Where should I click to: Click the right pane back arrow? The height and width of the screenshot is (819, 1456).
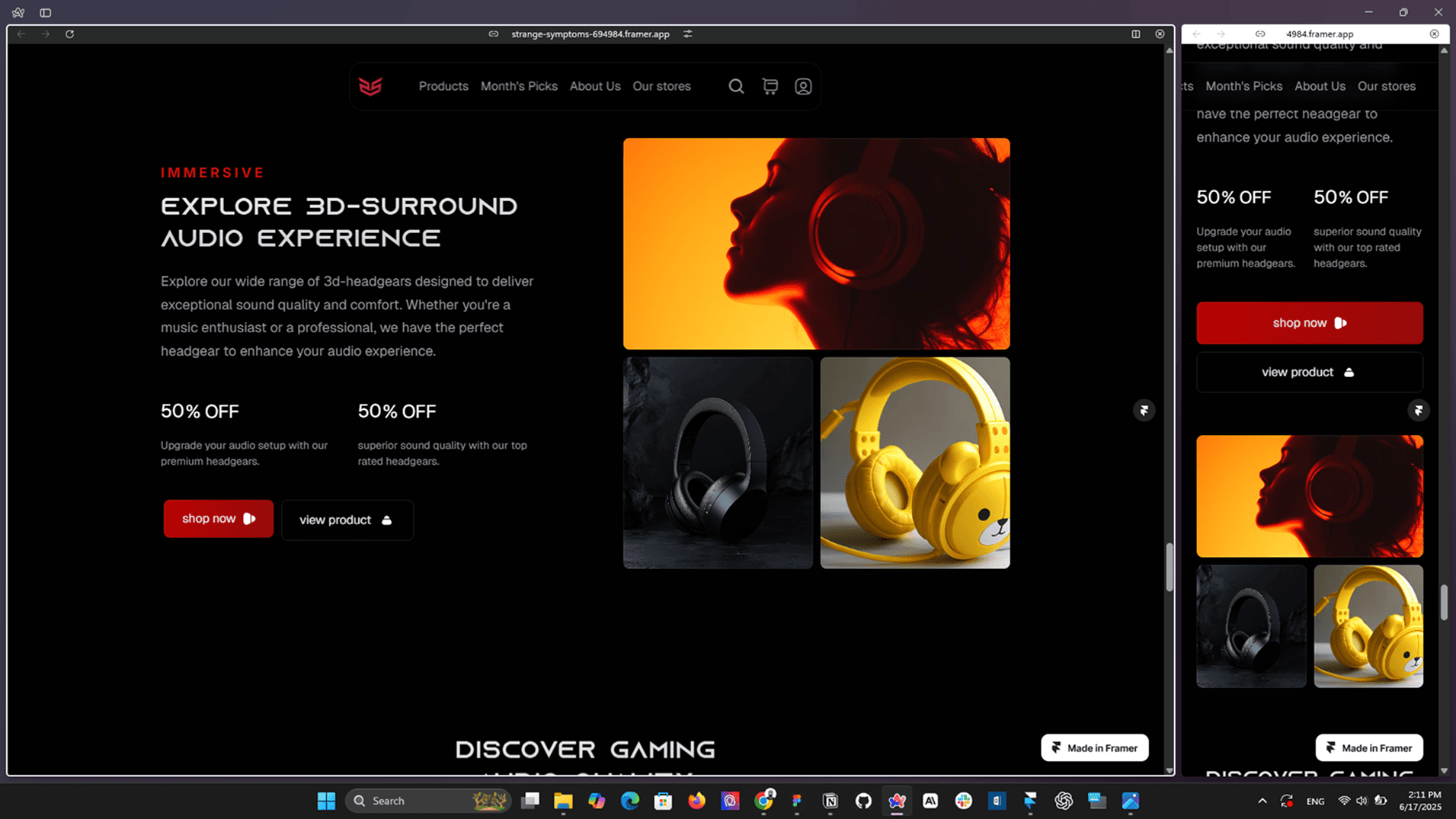1196,34
